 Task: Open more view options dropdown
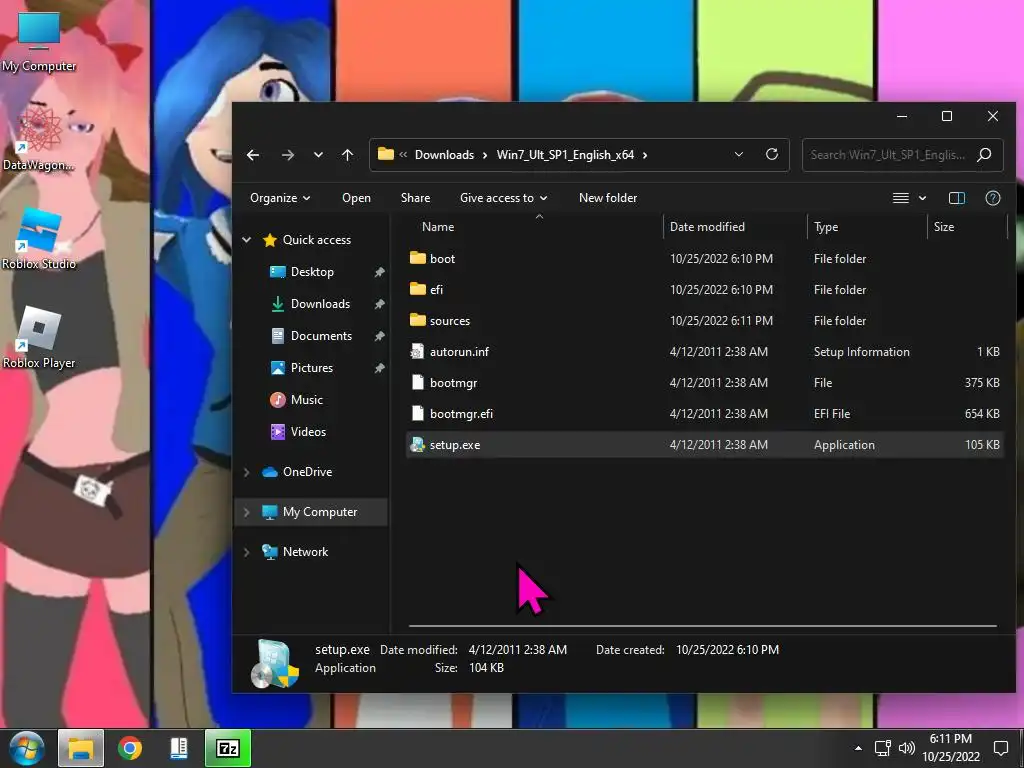[x=922, y=198]
